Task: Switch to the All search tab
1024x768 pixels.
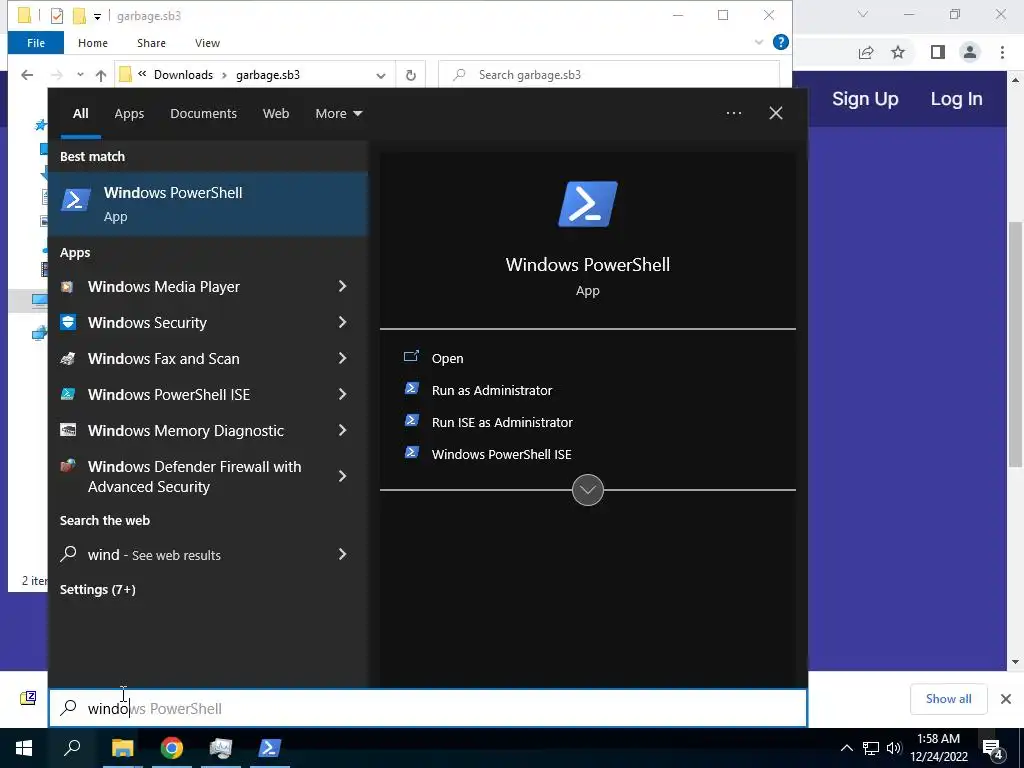Action: (x=80, y=114)
